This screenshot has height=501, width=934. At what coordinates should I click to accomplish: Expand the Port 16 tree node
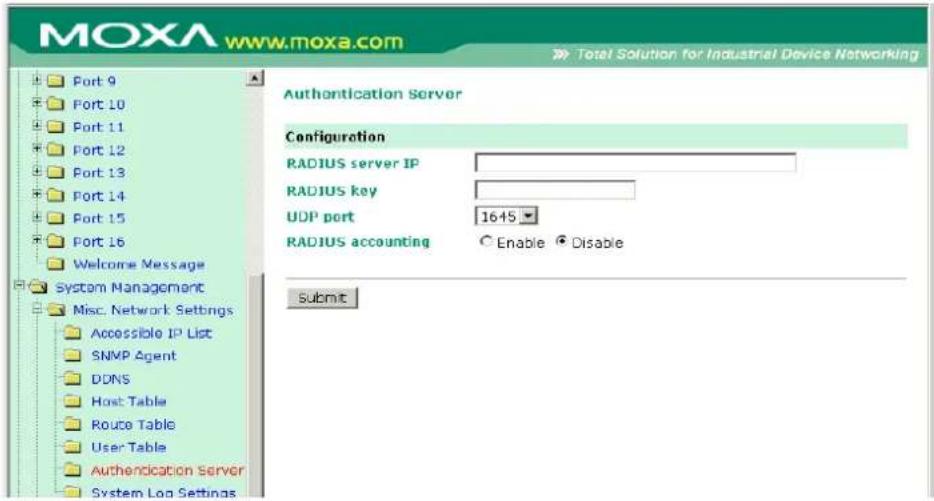[x=37, y=240]
